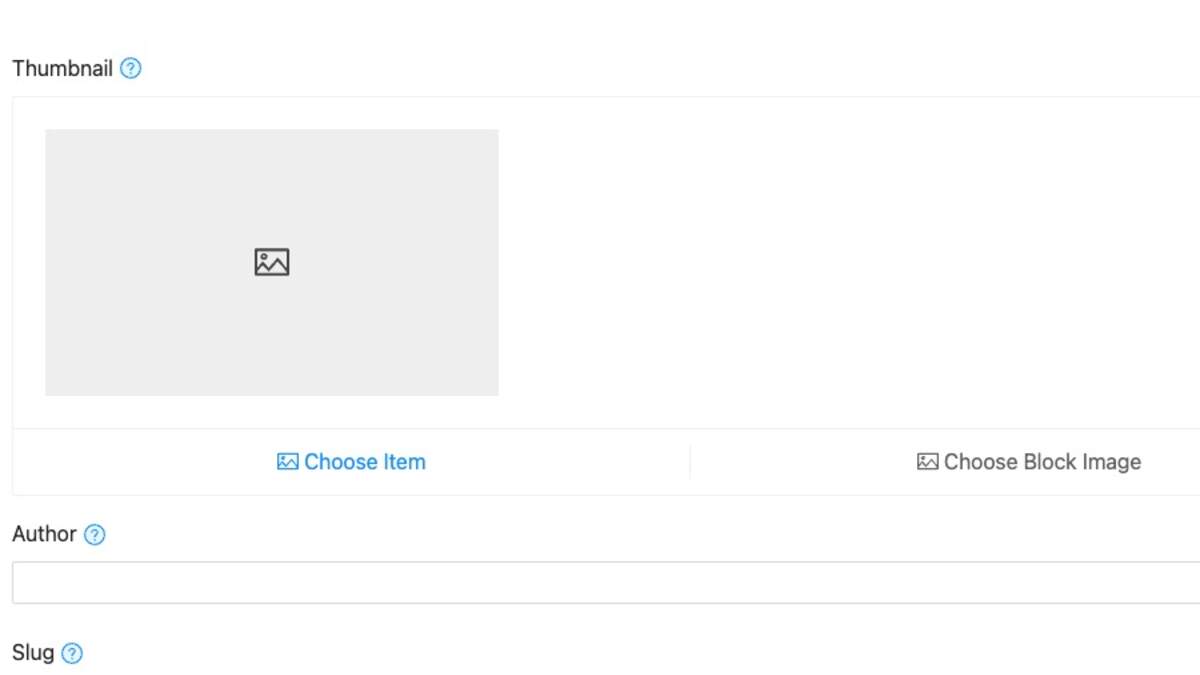Click the placeholder picture icon in thumbnail preview
The width and height of the screenshot is (1200, 675).
click(272, 262)
